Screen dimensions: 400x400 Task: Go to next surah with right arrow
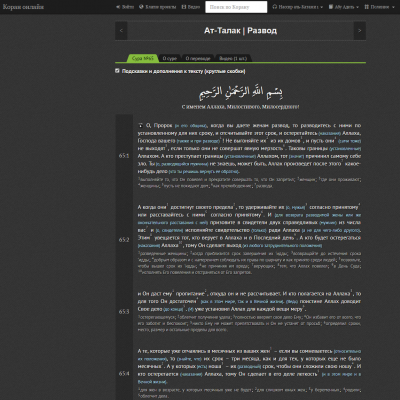tap(360, 31)
